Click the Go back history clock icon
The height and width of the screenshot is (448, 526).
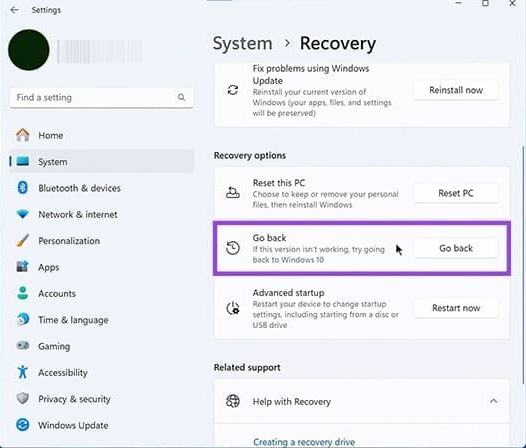click(x=233, y=248)
